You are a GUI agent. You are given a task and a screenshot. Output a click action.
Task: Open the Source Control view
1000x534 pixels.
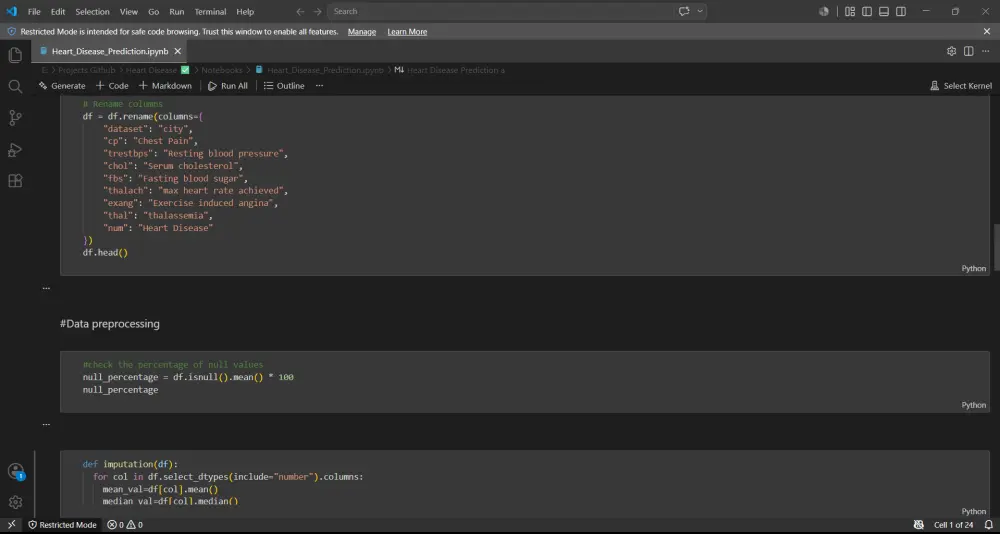point(15,117)
